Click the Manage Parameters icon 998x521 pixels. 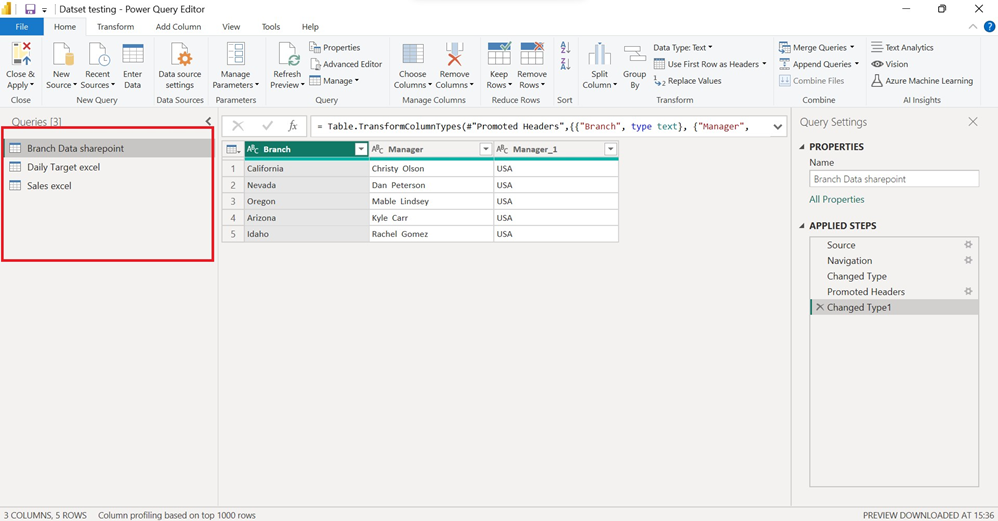pos(235,54)
